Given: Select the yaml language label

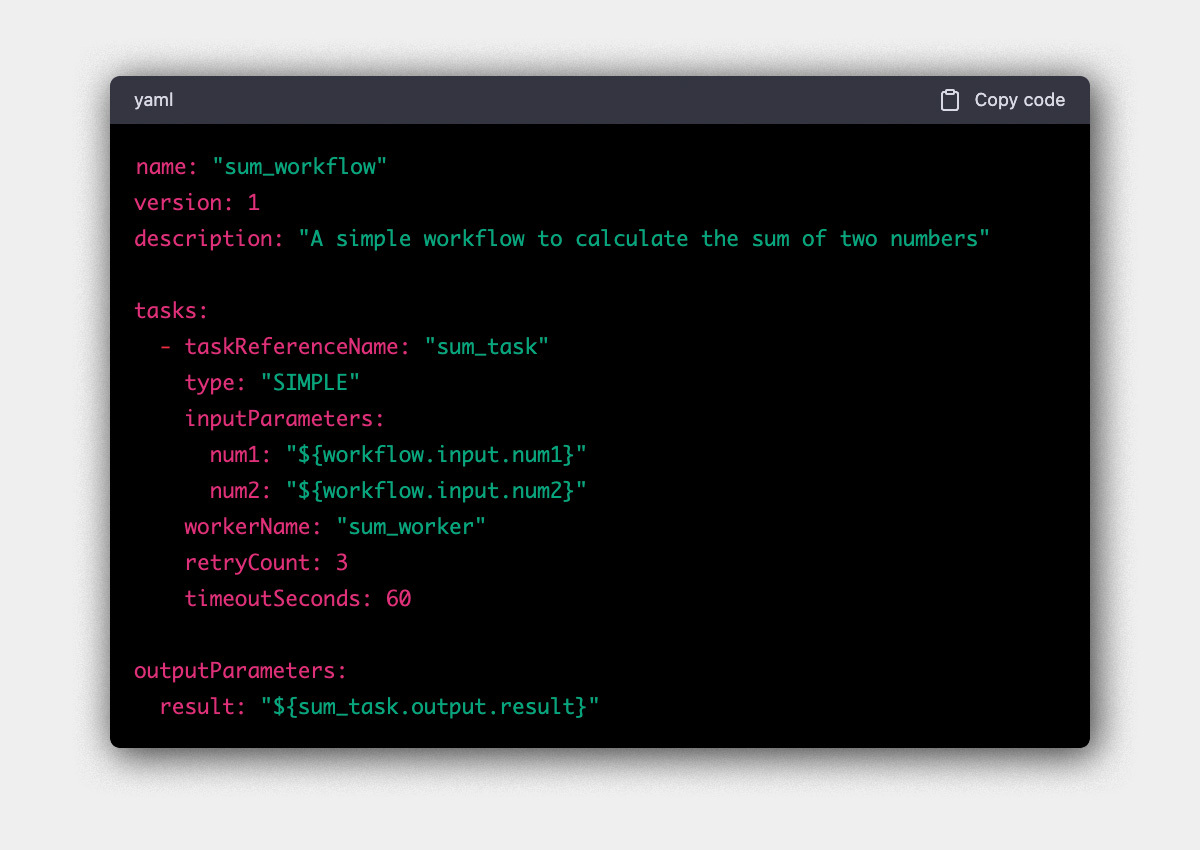Looking at the screenshot, I should click(152, 100).
